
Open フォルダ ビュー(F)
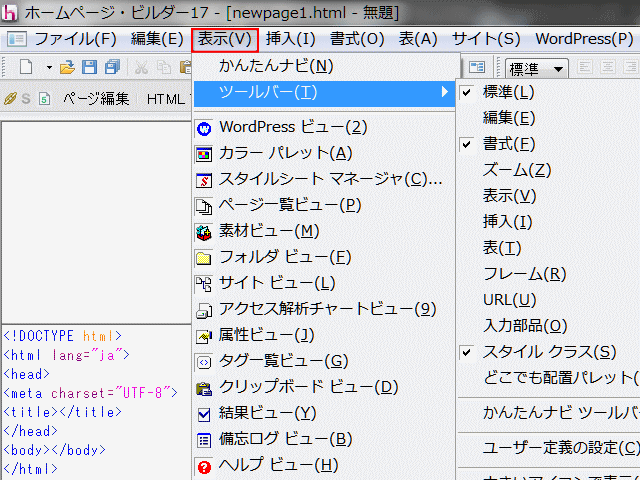coord(324,258)
